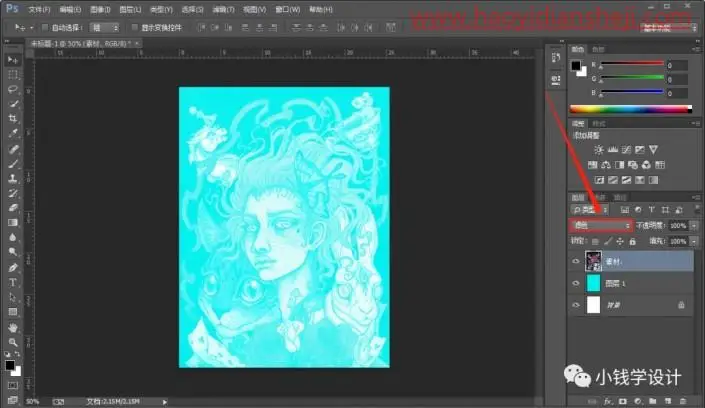Click the B value input field
Viewport: 705px width, 408px height.
point(677,94)
